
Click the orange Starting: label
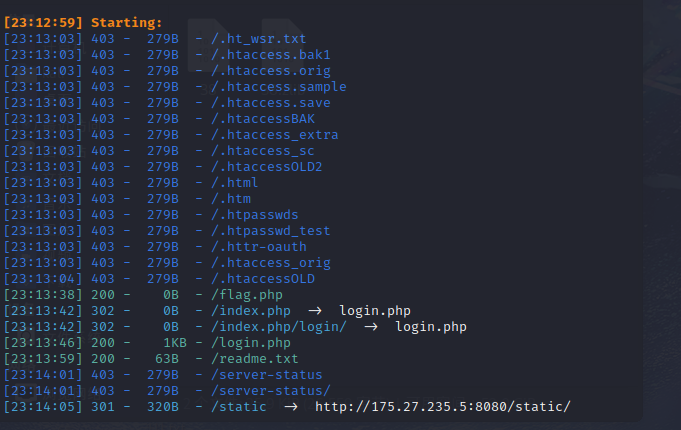click(x=126, y=22)
